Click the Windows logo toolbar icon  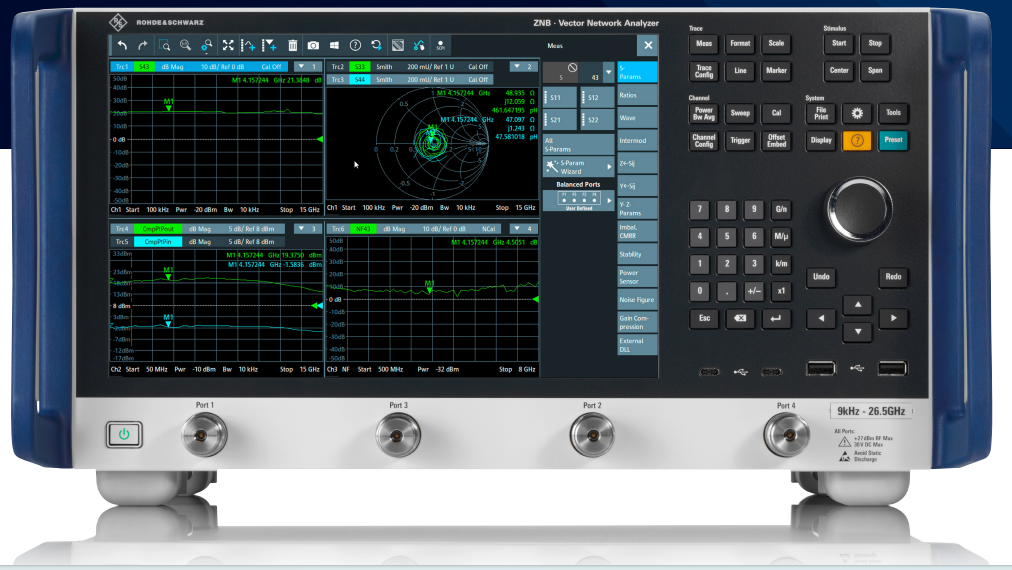(334, 46)
